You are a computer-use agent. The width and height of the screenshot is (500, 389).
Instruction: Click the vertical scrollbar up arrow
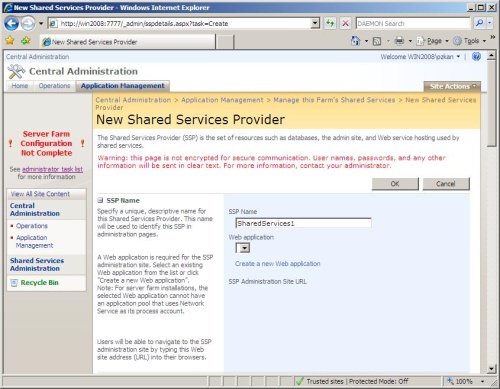pos(491,55)
